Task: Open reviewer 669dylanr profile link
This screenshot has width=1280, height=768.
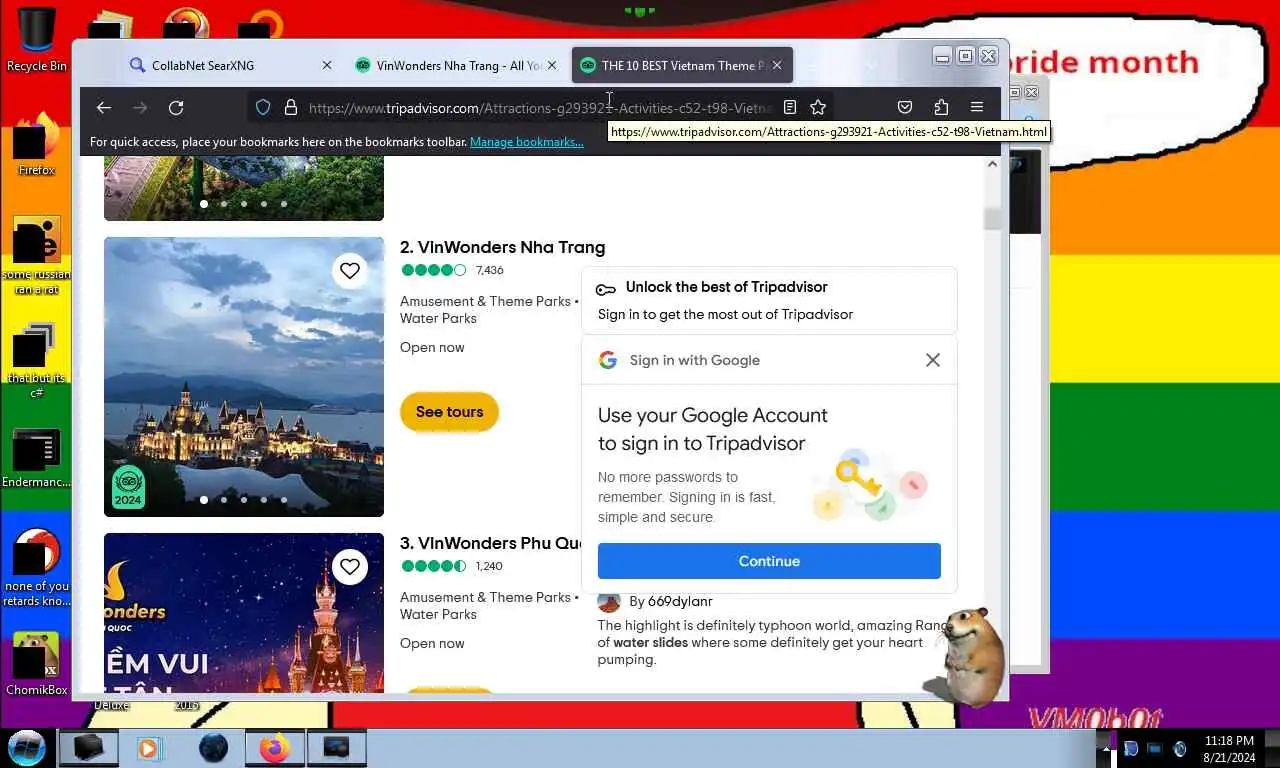Action: (680, 601)
